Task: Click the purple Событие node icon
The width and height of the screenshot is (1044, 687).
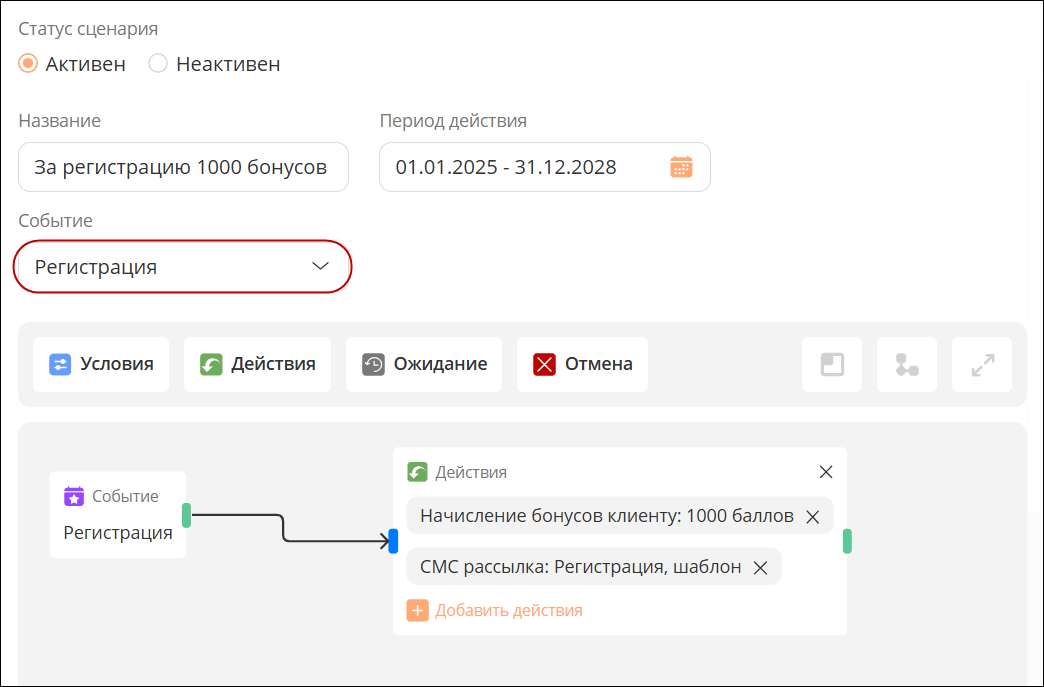Action: pyautogui.click(x=74, y=496)
